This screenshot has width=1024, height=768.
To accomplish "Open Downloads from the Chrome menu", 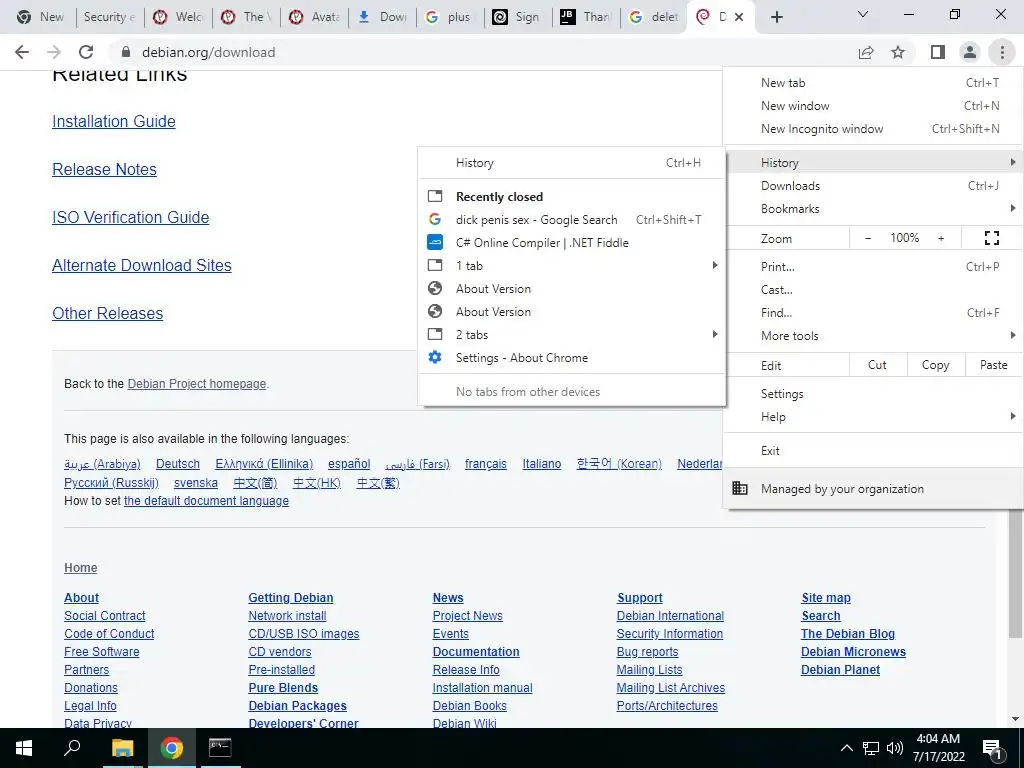I will [x=873, y=186].
